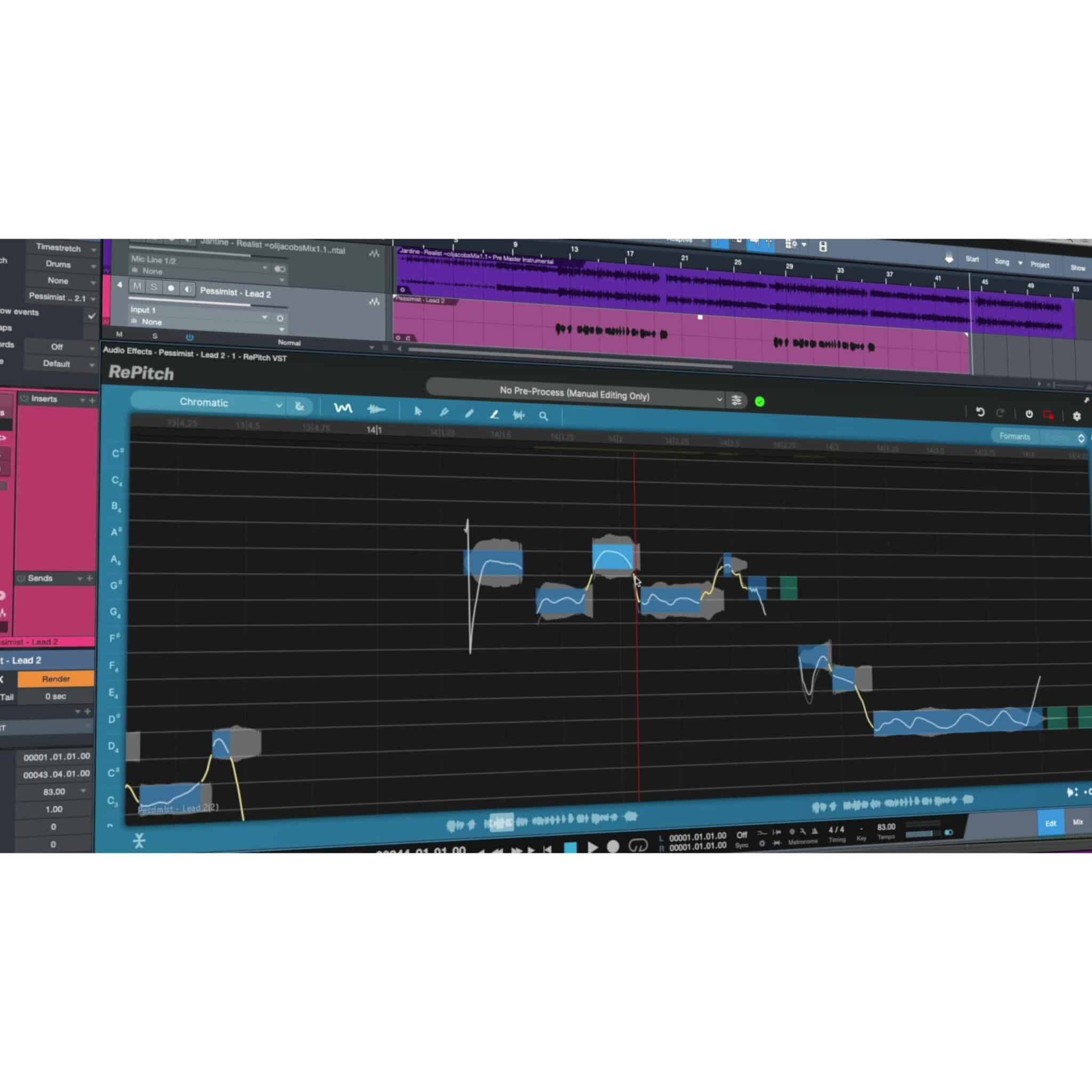
Task: Select the line draw tool in RePitch
Action: tap(494, 414)
